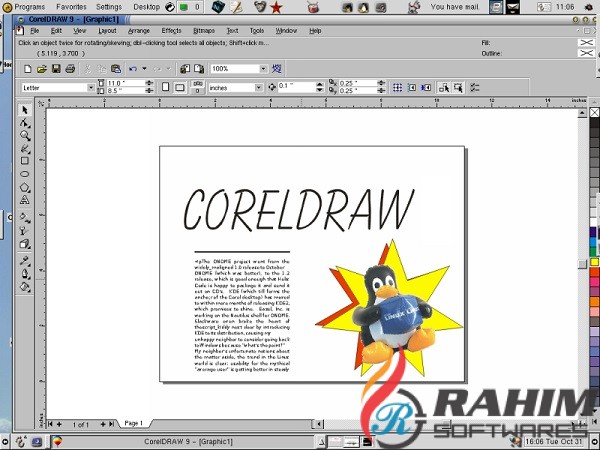Open the Edit menu
The height and width of the screenshot is (450, 600).
(x=56, y=31)
